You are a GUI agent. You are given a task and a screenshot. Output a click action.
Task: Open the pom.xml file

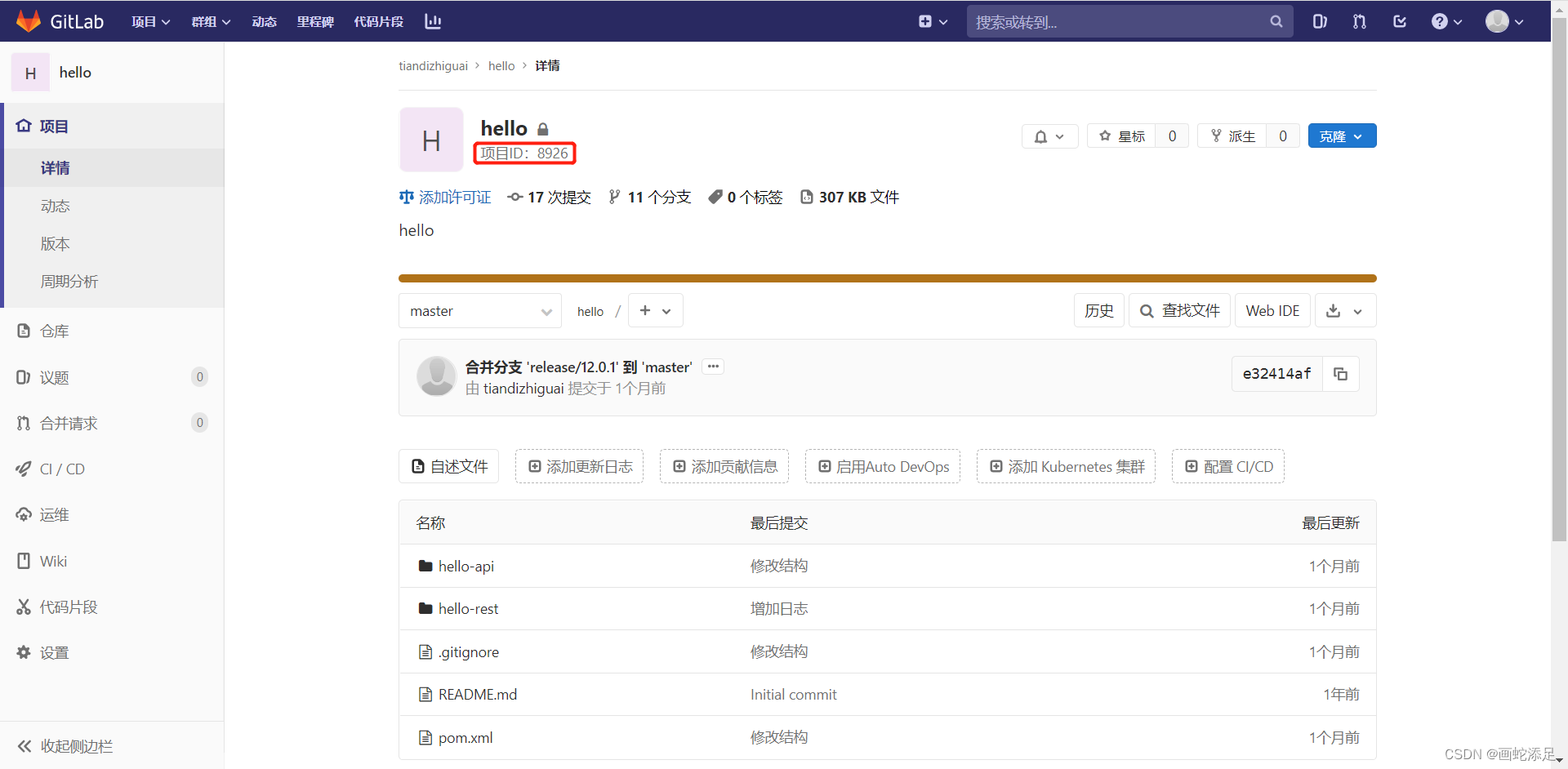[x=465, y=737]
